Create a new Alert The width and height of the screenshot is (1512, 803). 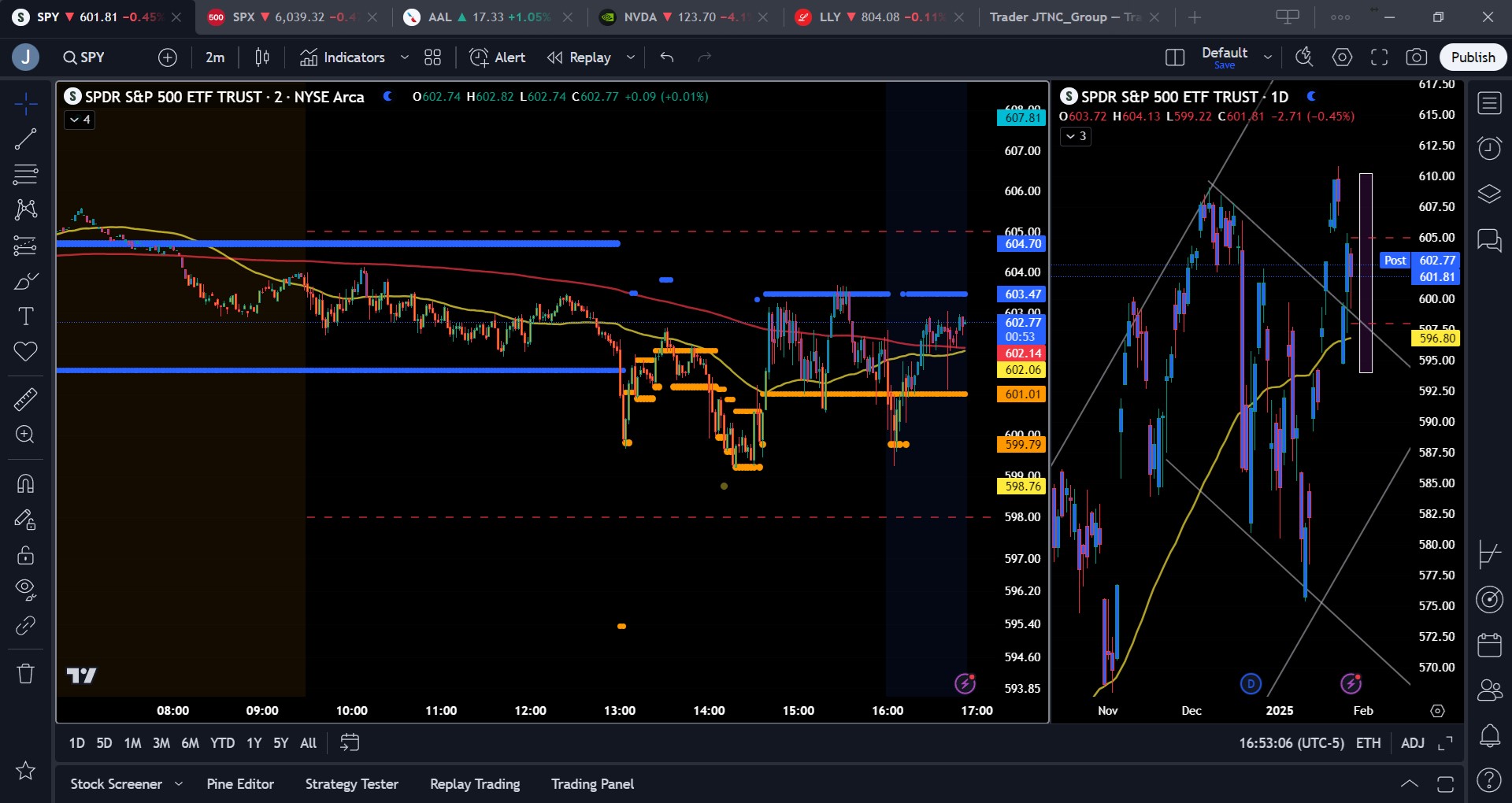click(498, 57)
